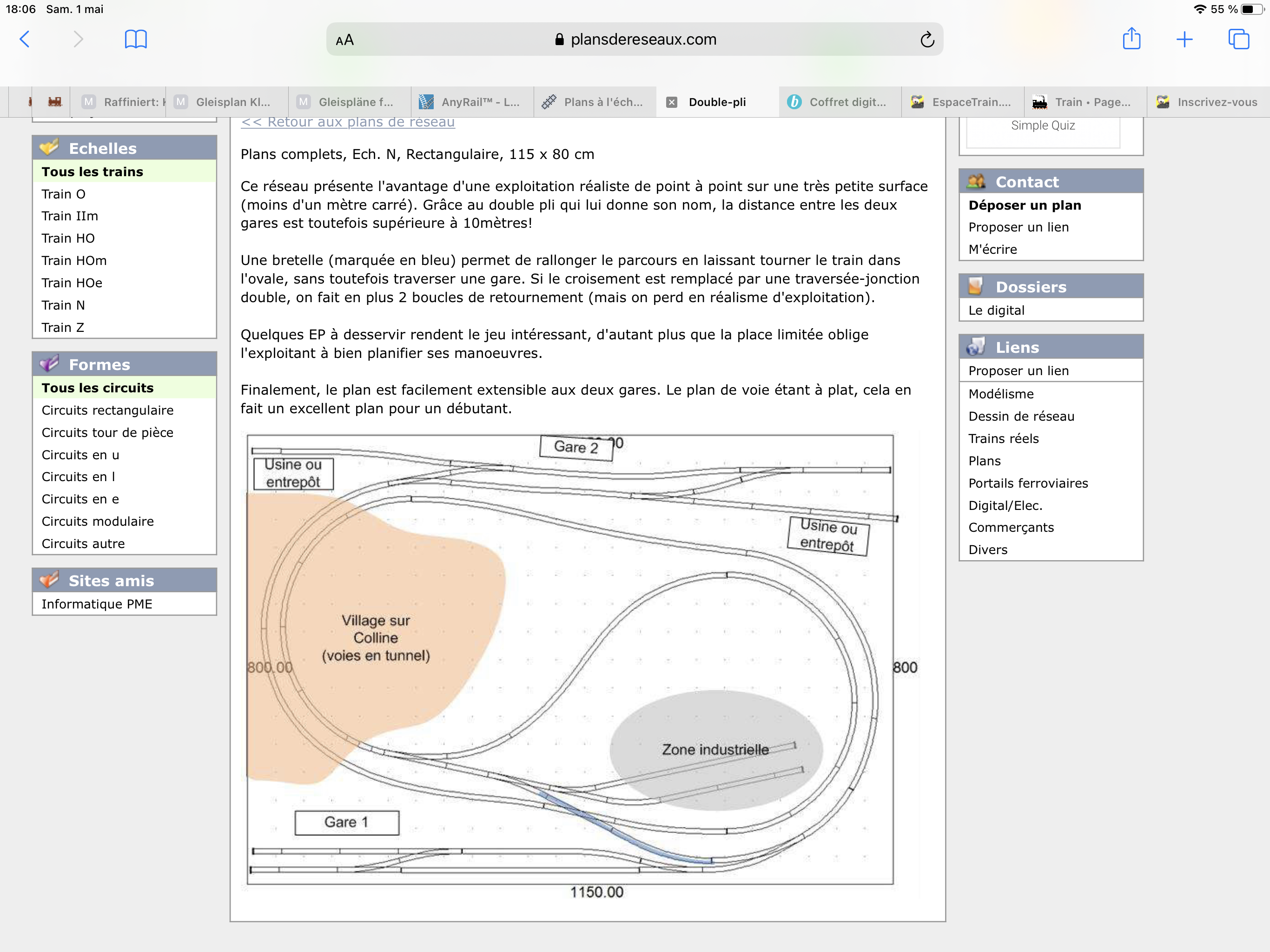Close the Double-pli tab with its X
Viewport: 1270px width, 952px height.
pyautogui.click(x=671, y=102)
